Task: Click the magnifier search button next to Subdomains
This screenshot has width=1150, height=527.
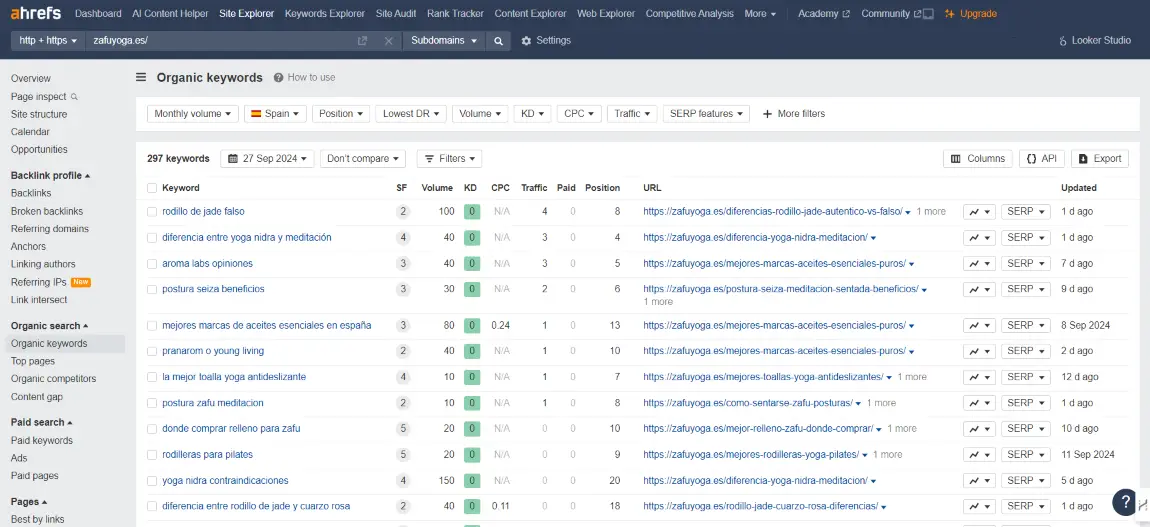Action: tap(498, 41)
